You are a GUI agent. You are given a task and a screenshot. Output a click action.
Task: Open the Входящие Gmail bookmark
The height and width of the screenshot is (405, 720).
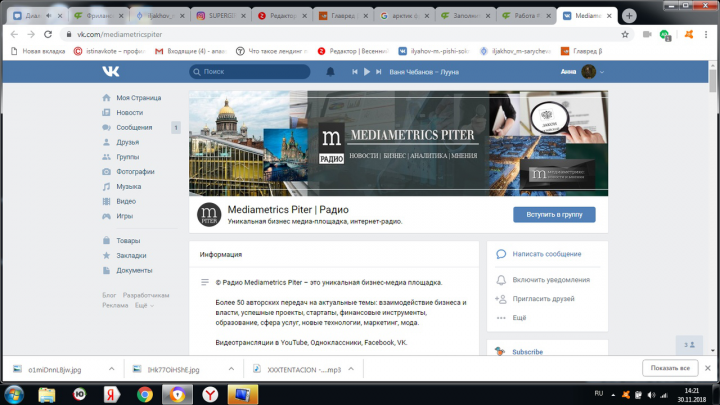pos(190,51)
